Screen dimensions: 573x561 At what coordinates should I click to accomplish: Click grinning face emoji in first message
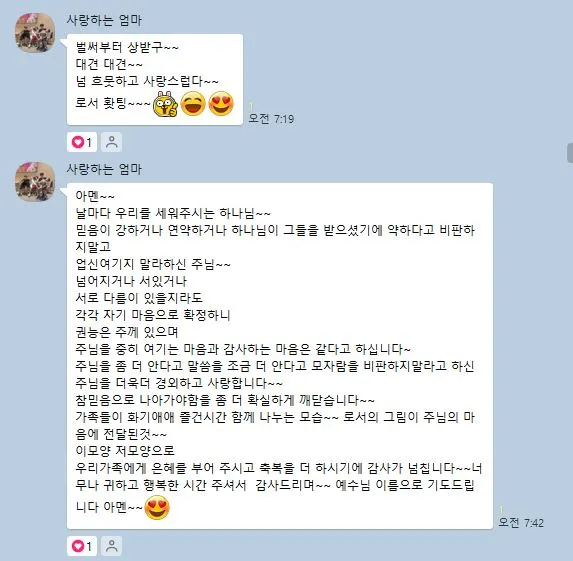click(x=193, y=104)
